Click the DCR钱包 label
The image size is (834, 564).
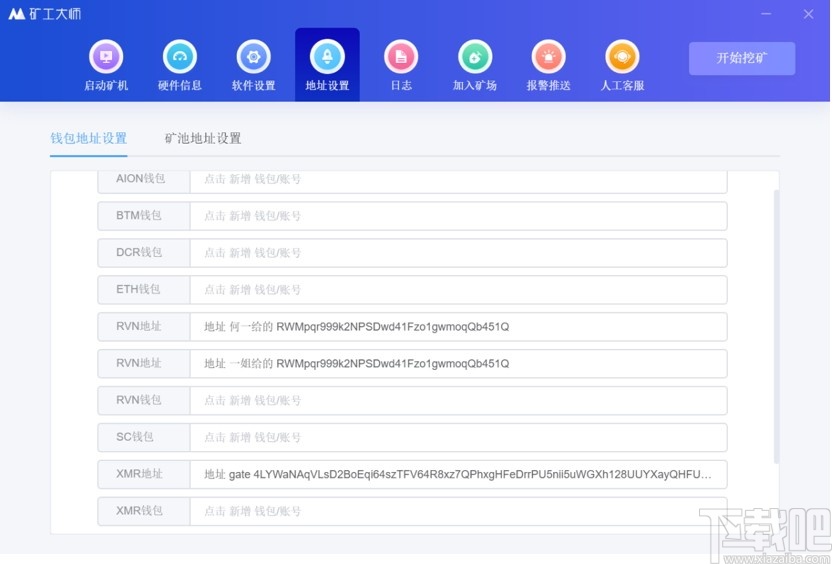[139, 252]
